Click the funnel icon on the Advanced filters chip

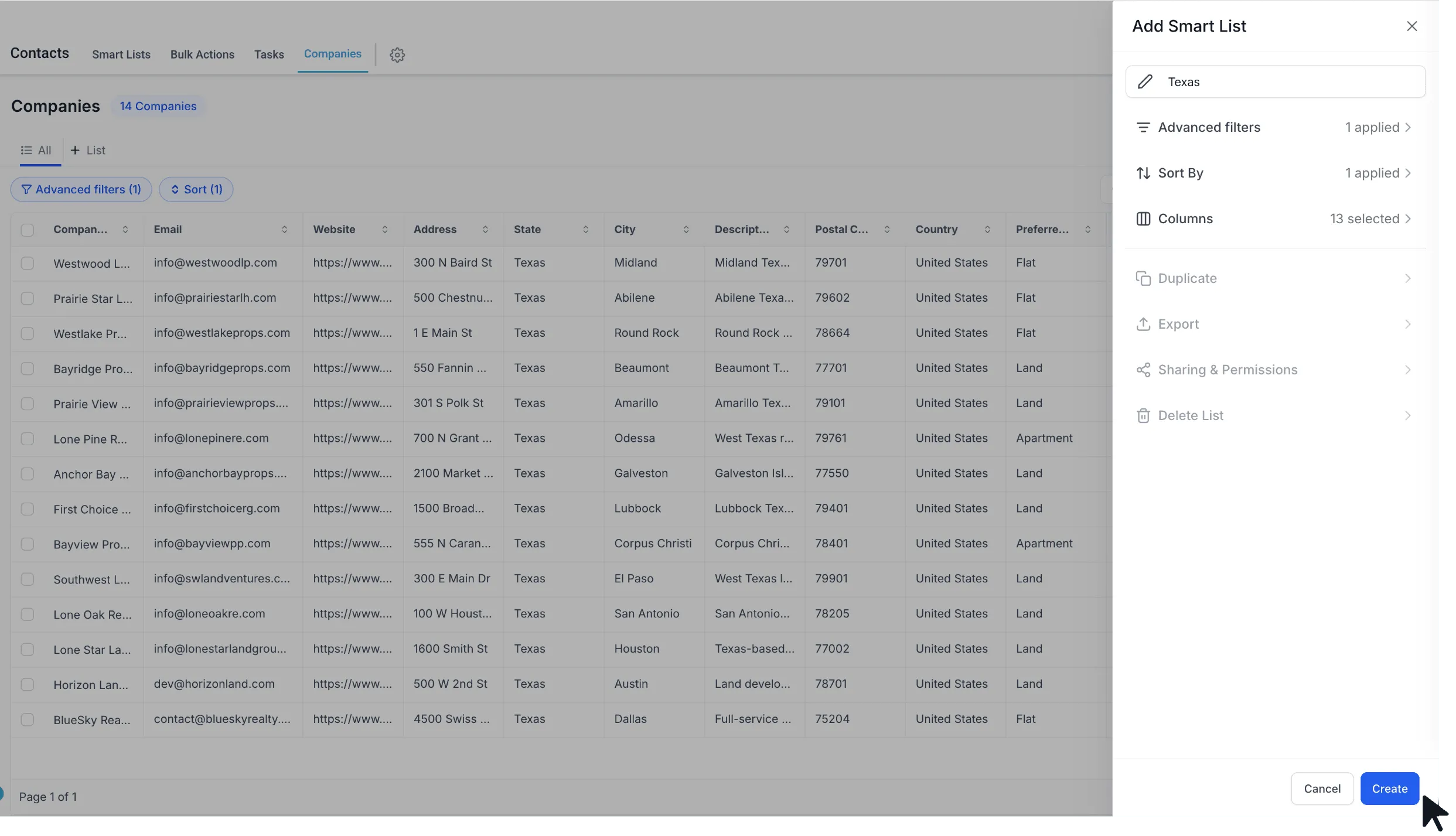26,189
